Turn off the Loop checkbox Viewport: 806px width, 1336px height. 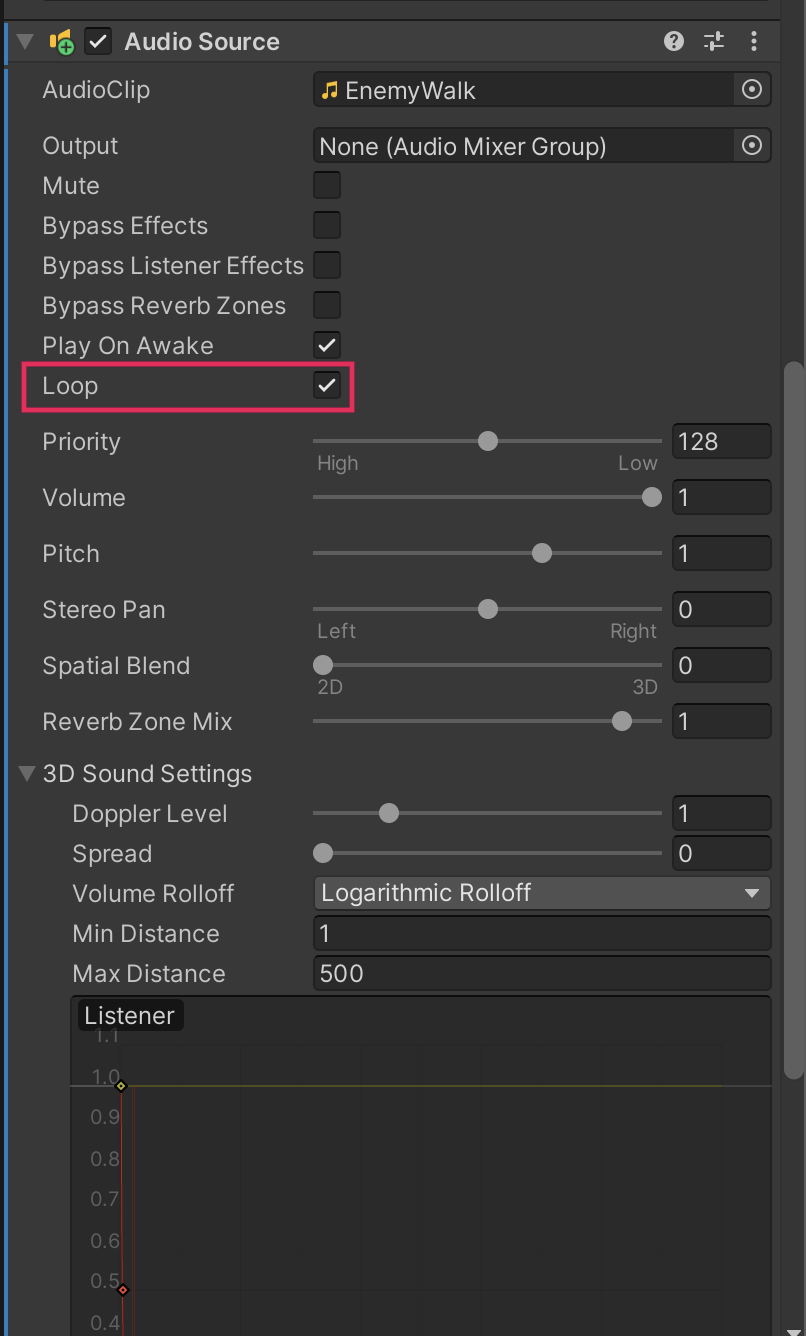coord(327,386)
